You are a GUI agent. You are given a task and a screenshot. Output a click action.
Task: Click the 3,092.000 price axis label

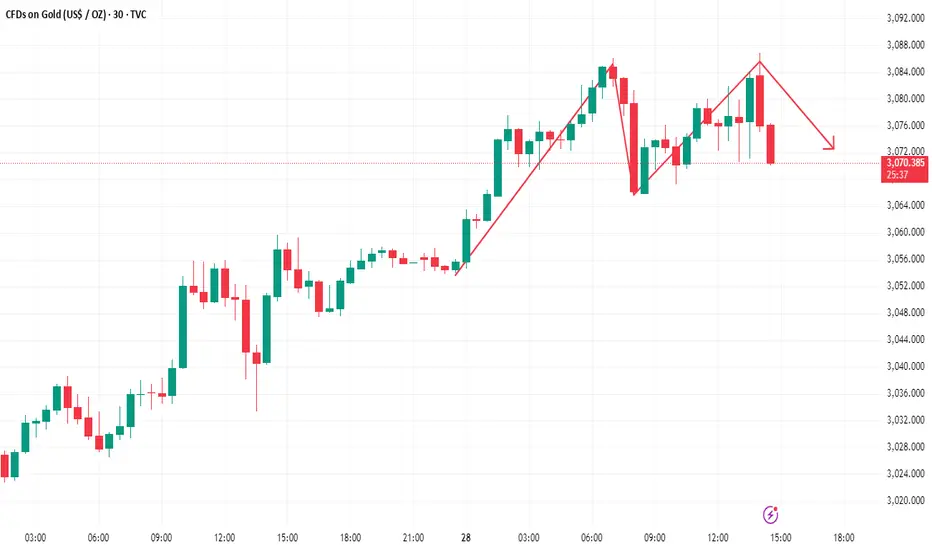pos(905,18)
